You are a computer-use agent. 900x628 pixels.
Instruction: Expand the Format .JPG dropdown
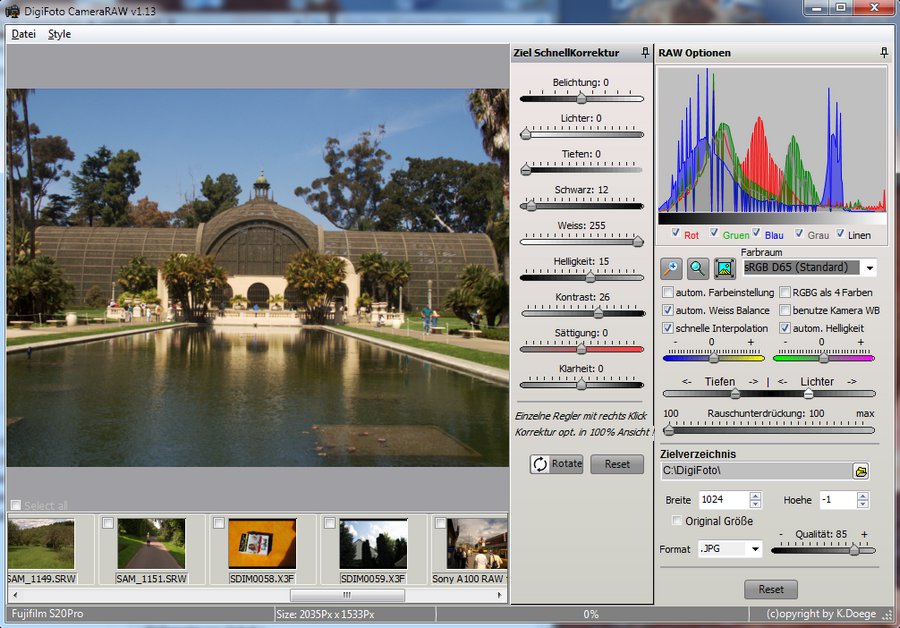pyautogui.click(x=754, y=549)
